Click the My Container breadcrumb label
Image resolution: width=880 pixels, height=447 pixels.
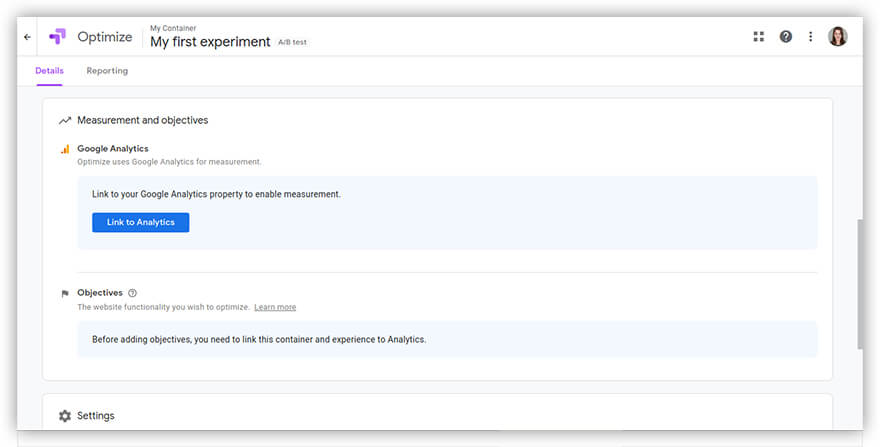[173, 28]
